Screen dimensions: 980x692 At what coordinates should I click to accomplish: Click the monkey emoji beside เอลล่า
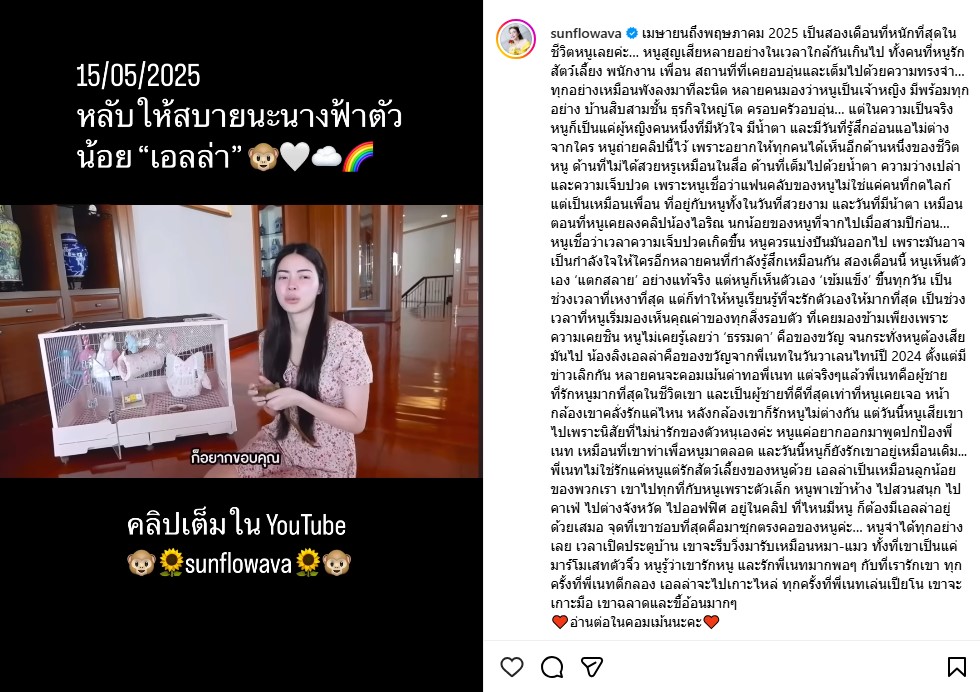(x=263, y=156)
